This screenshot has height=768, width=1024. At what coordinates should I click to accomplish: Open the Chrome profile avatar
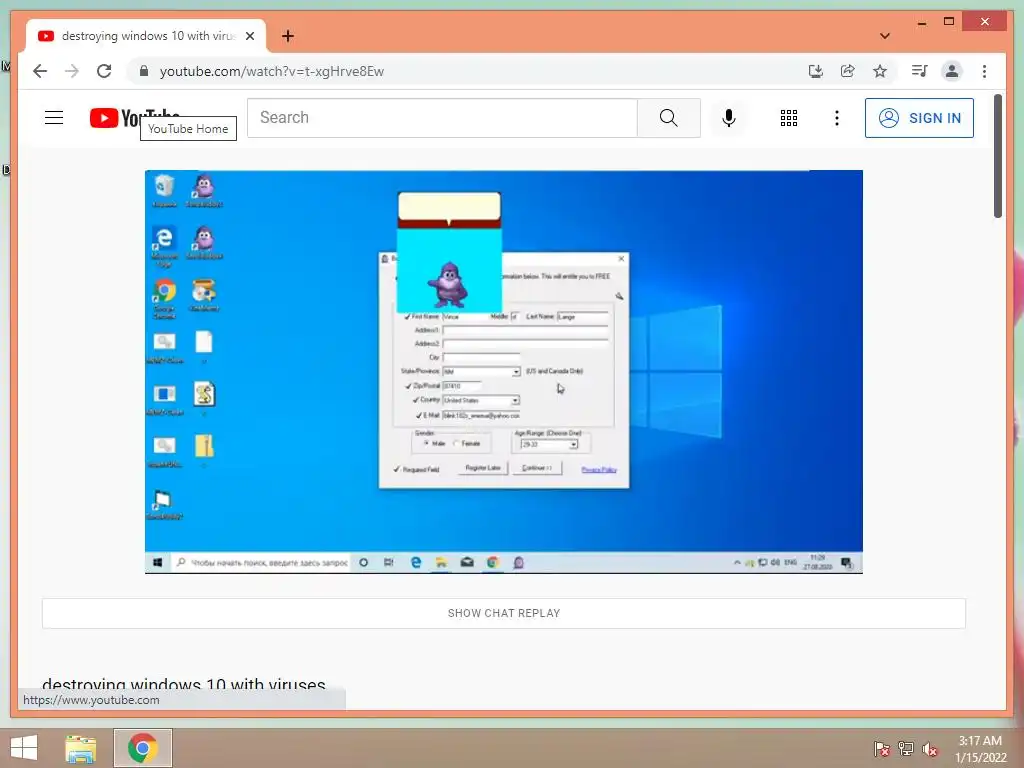pos(952,71)
